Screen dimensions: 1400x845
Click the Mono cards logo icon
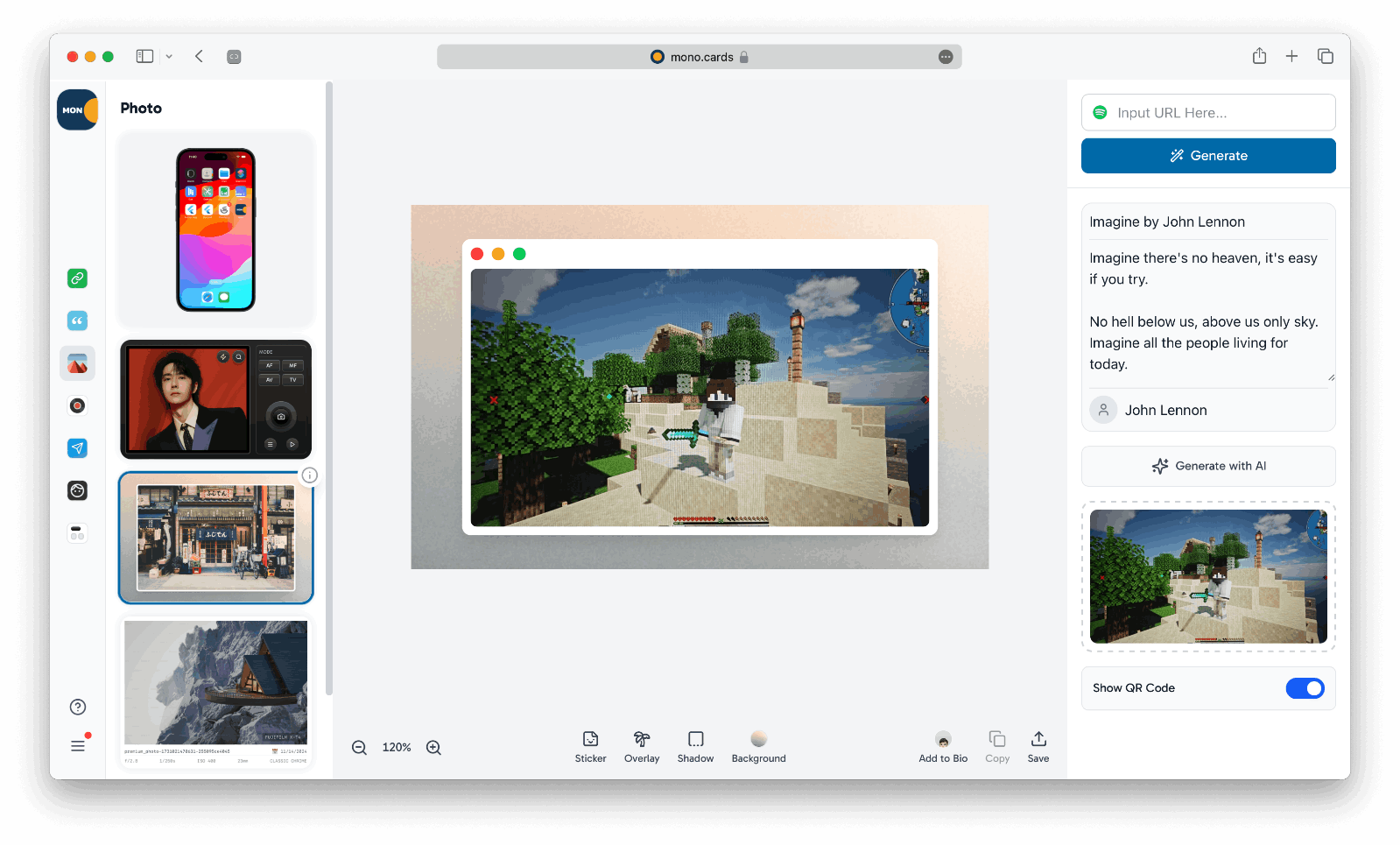[77, 110]
